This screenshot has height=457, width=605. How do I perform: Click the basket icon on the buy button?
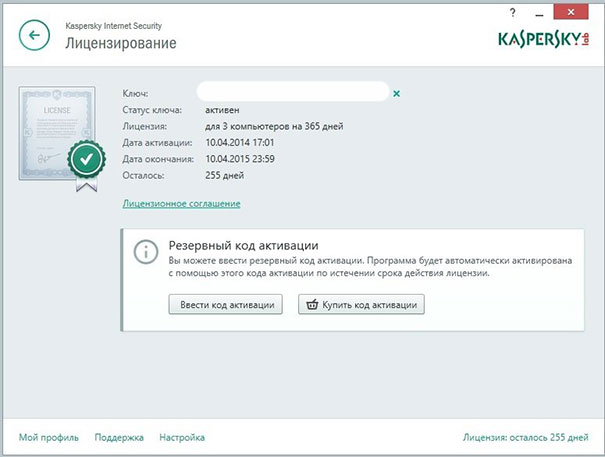click(312, 304)
